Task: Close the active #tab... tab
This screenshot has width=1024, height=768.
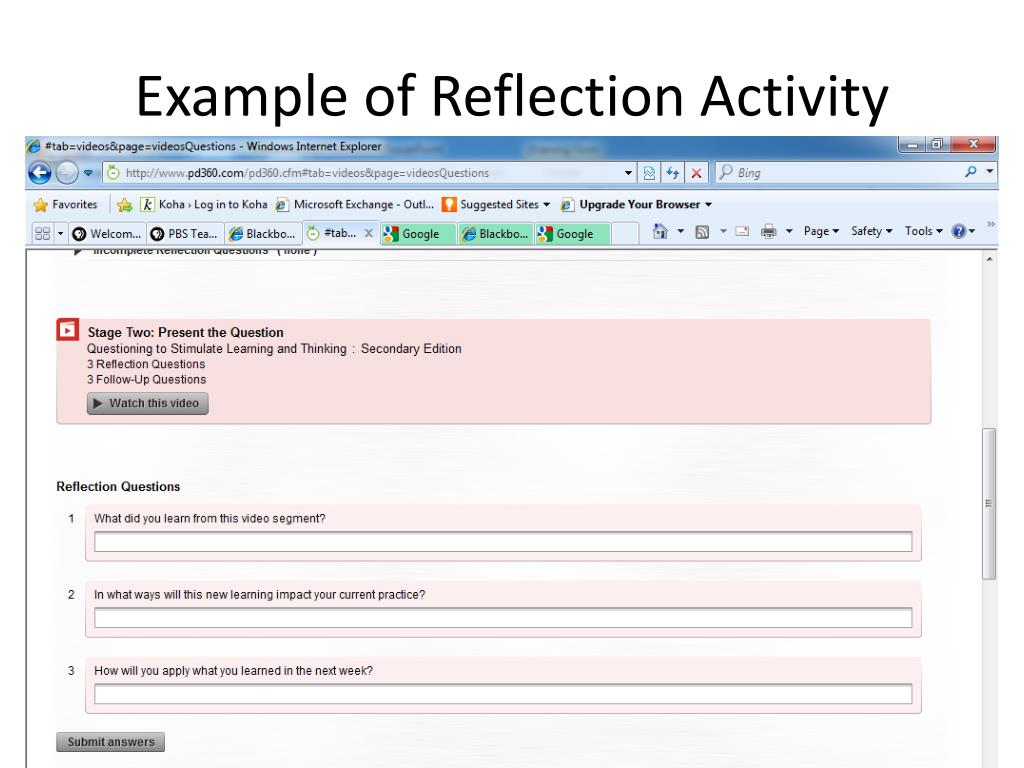Action: click(368, 232)
